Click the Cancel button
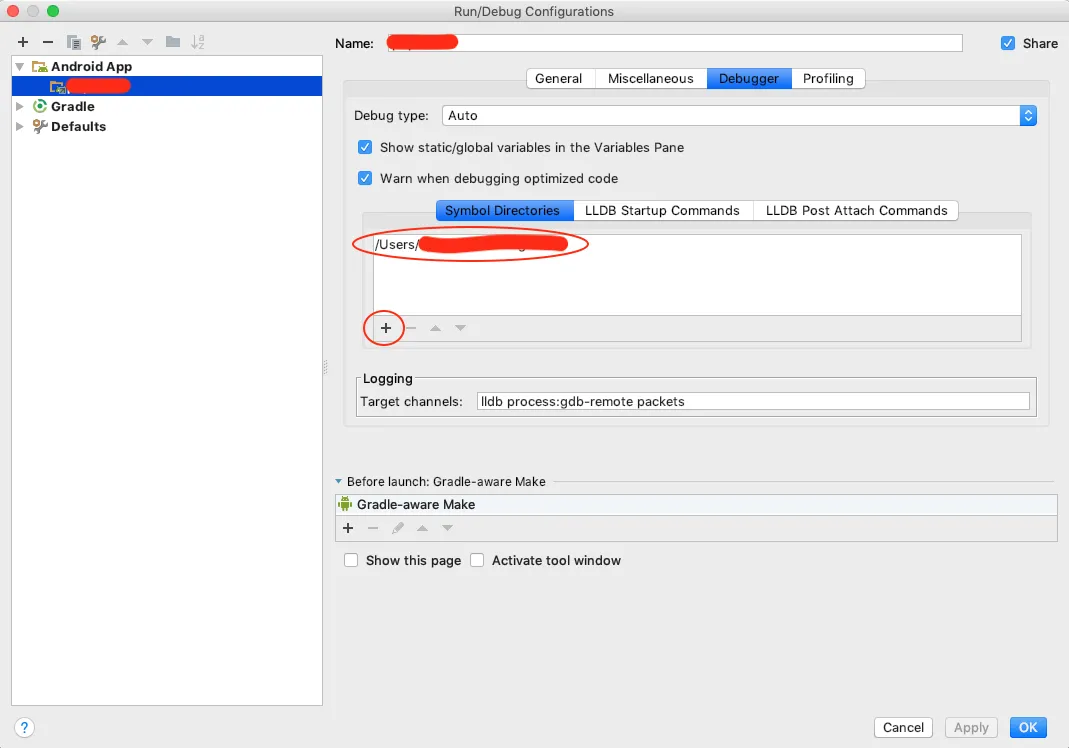Image resolution: width=1069 pixels, height=748 pixels. tap(903, 728)
